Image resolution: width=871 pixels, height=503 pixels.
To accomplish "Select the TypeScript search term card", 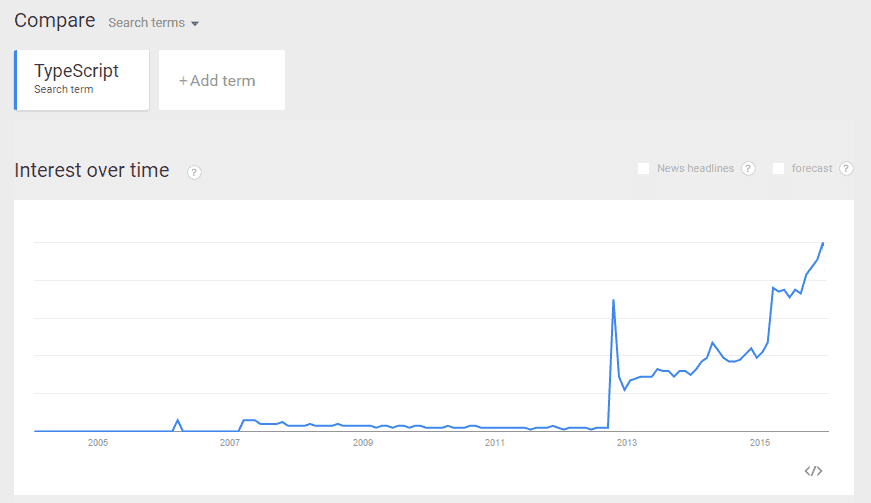I will point(84,80).
